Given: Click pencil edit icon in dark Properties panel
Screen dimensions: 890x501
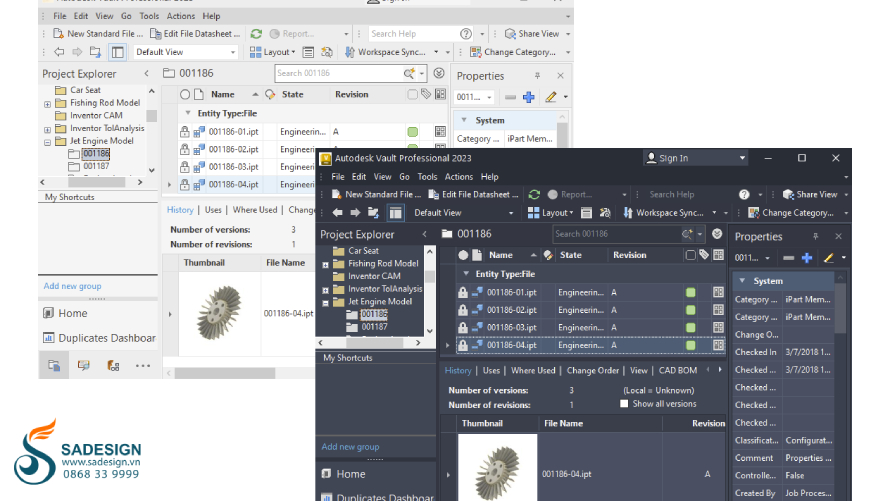Looking at the screenshot, I should pyautogui.click(x=829, y=258).
